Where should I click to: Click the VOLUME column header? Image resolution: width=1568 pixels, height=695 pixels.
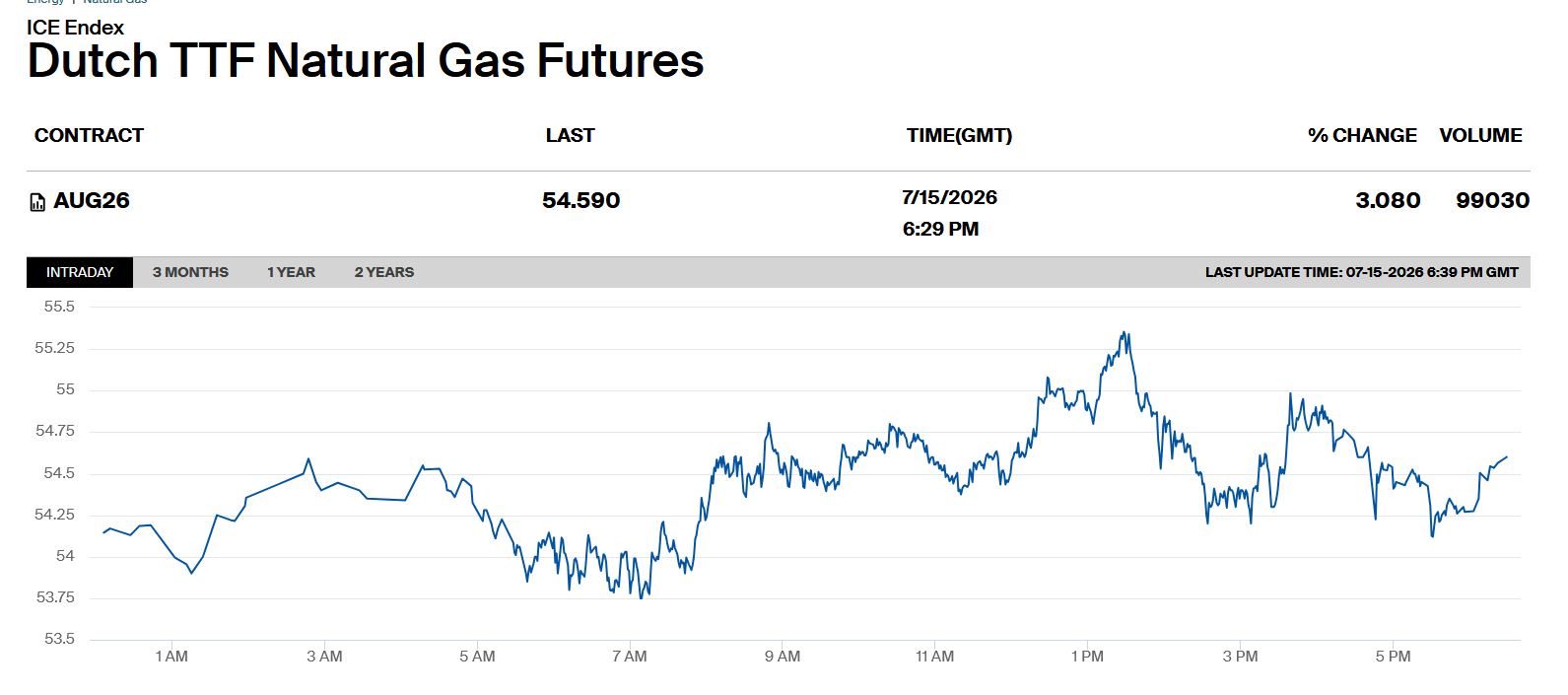click(x=1480, y=136)
